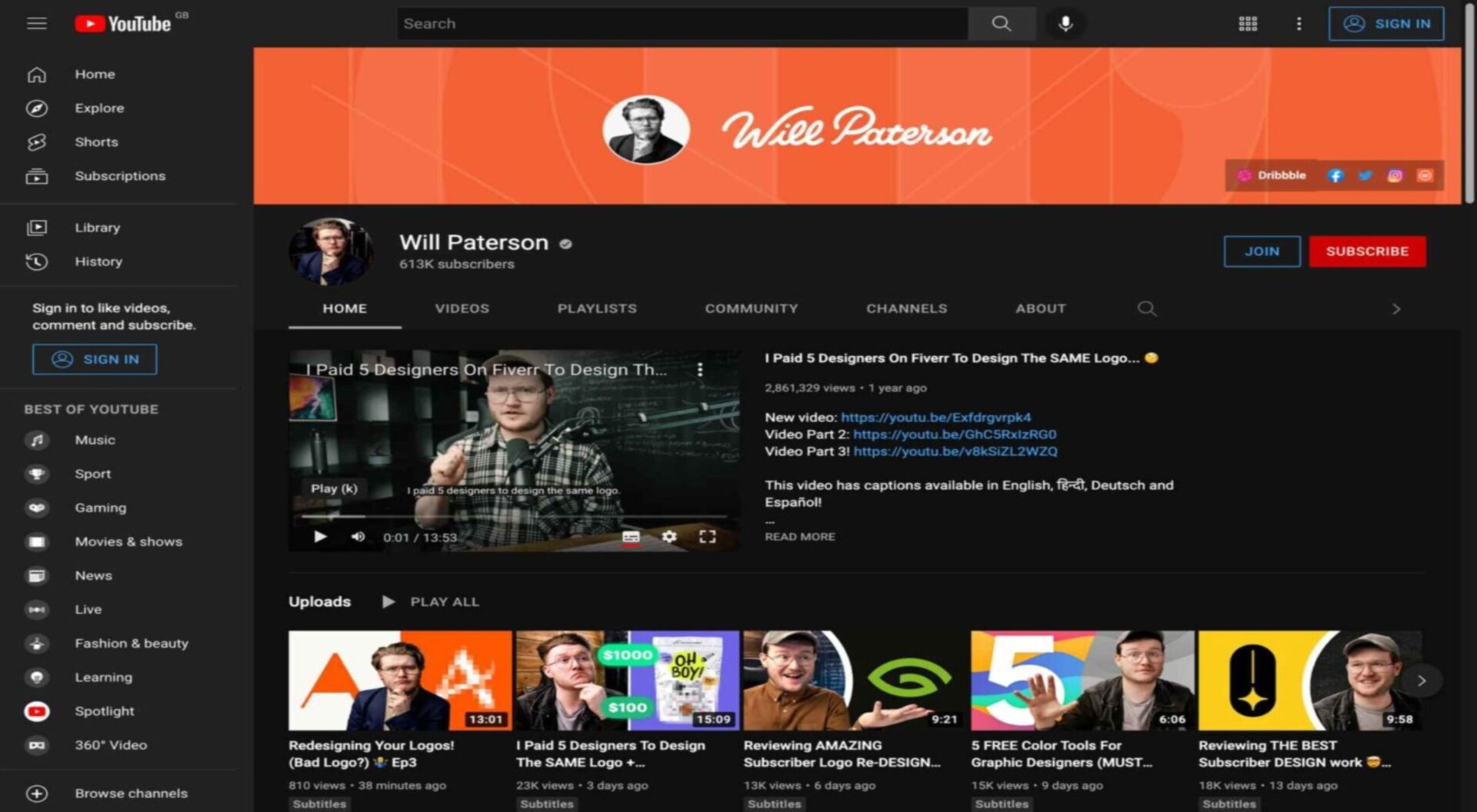Expand description with READ MORE
This screenshot has height=812, width=1477.
point(799,537)
